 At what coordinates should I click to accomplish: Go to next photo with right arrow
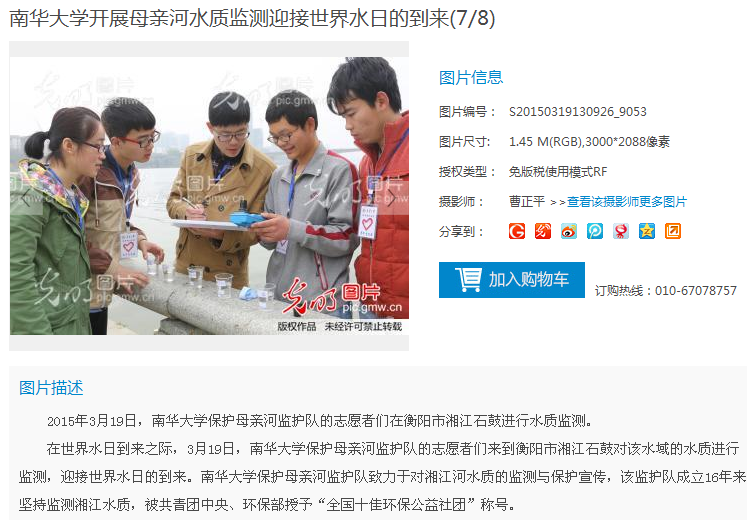392,198
